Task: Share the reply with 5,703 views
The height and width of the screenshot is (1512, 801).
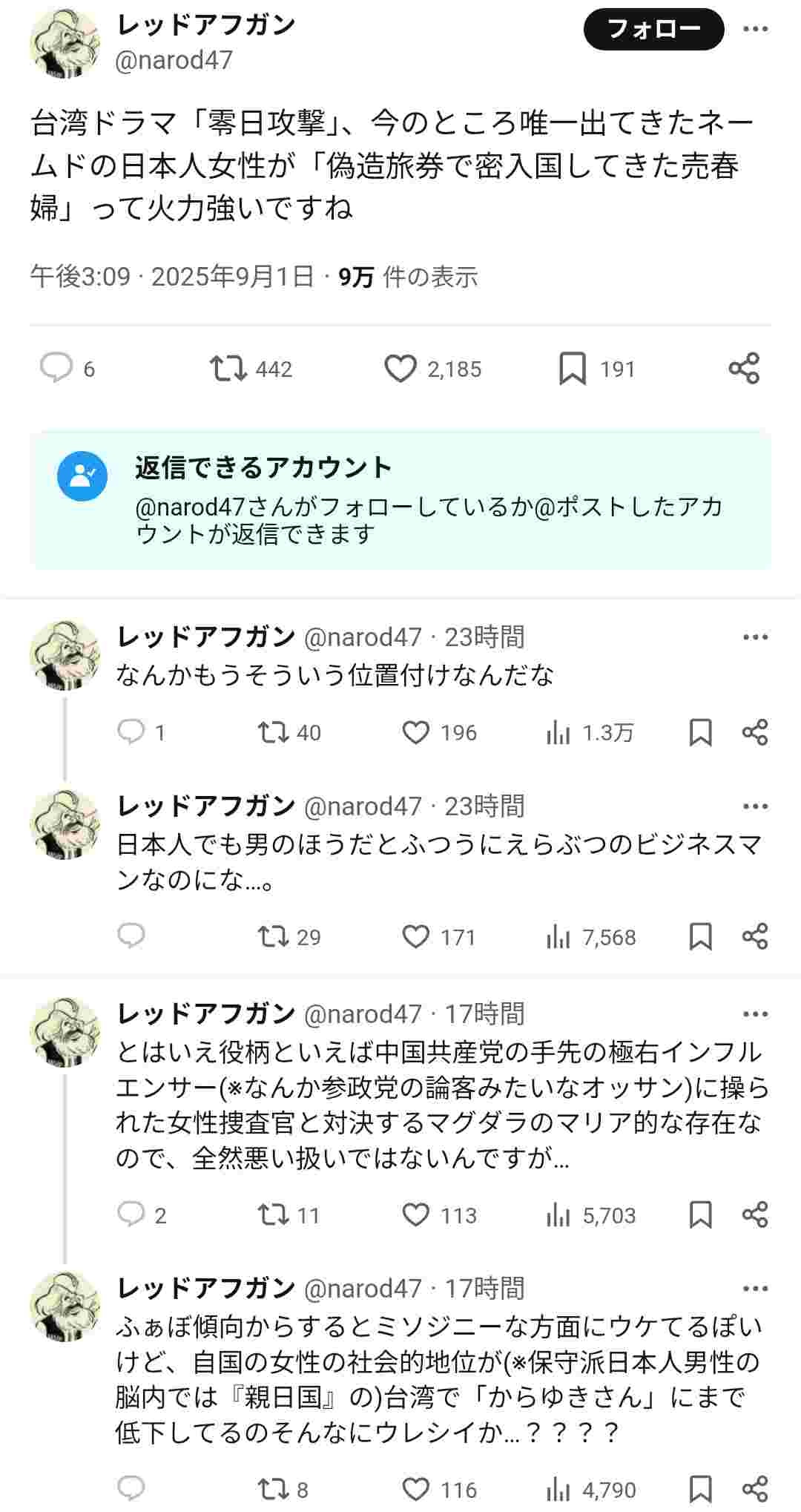Action: 754,1214
